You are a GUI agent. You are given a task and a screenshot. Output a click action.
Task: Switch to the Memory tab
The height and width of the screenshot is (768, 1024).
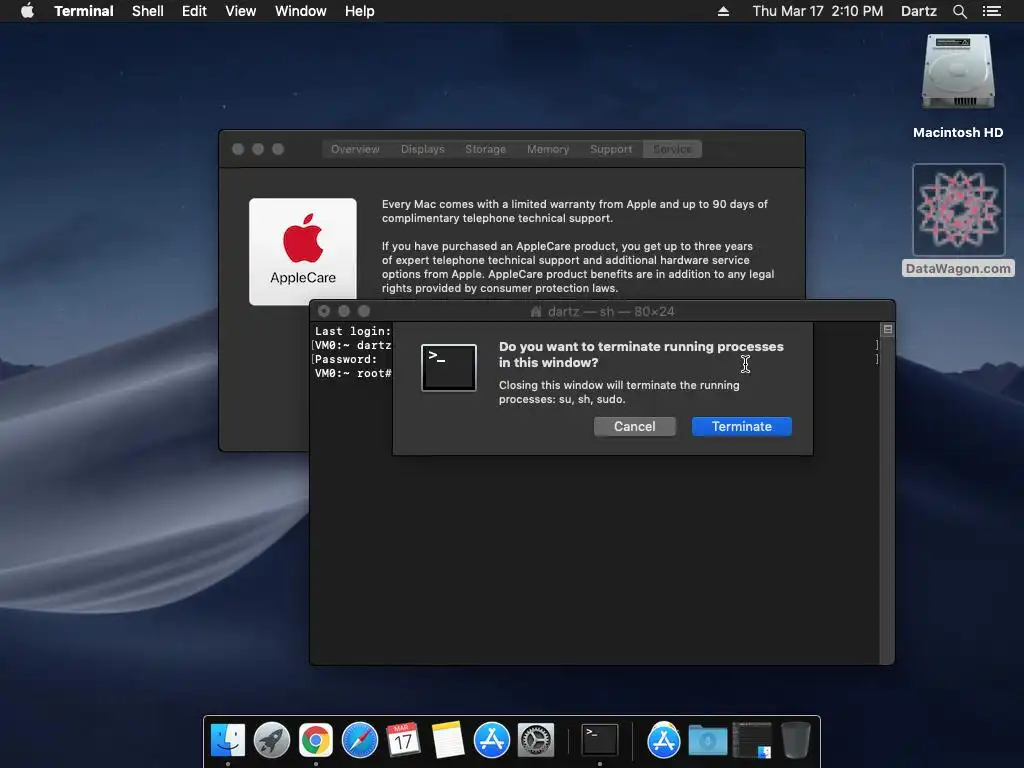[548, 149]
